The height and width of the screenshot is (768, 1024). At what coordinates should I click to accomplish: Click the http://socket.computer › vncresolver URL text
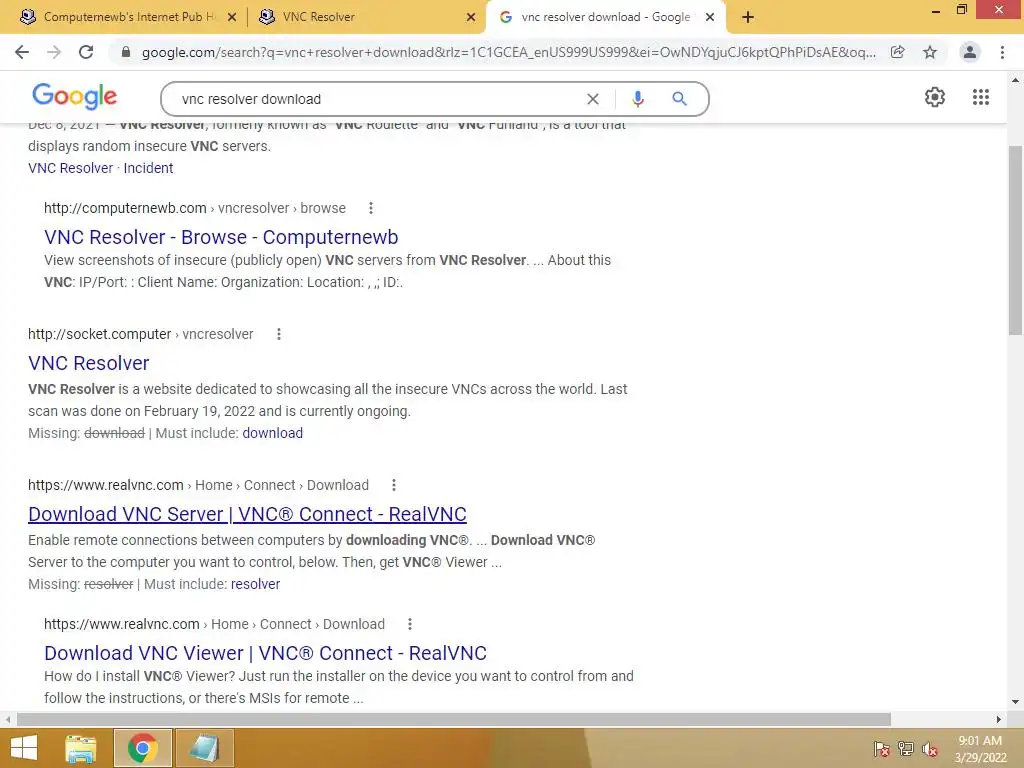point(140,334)
